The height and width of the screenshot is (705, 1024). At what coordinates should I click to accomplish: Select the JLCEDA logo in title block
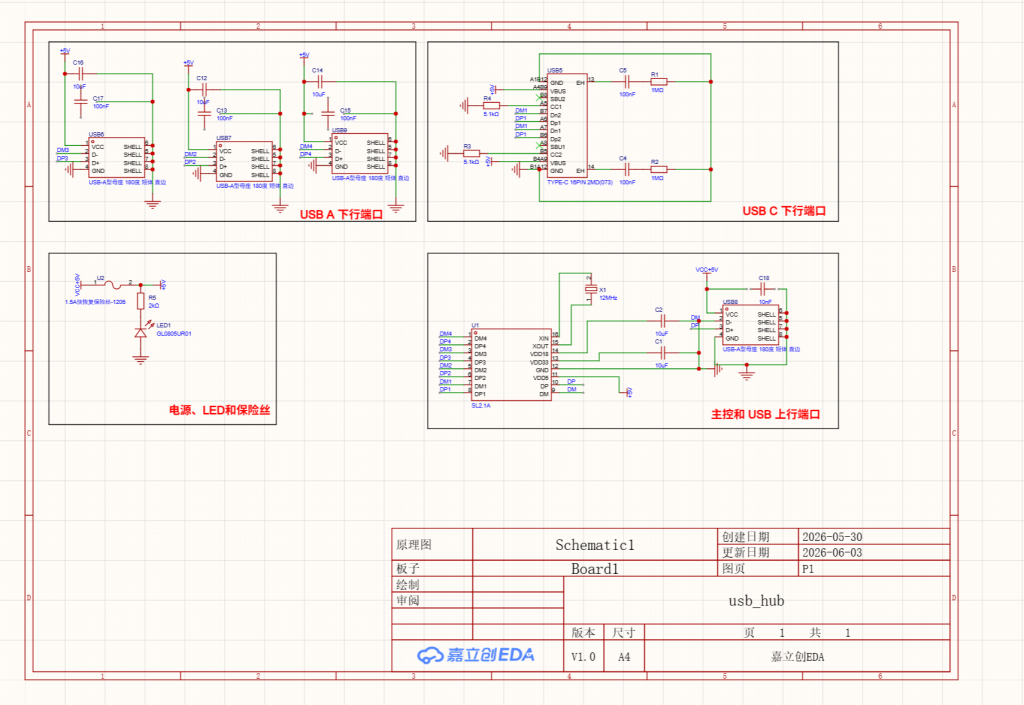point(476,655)
